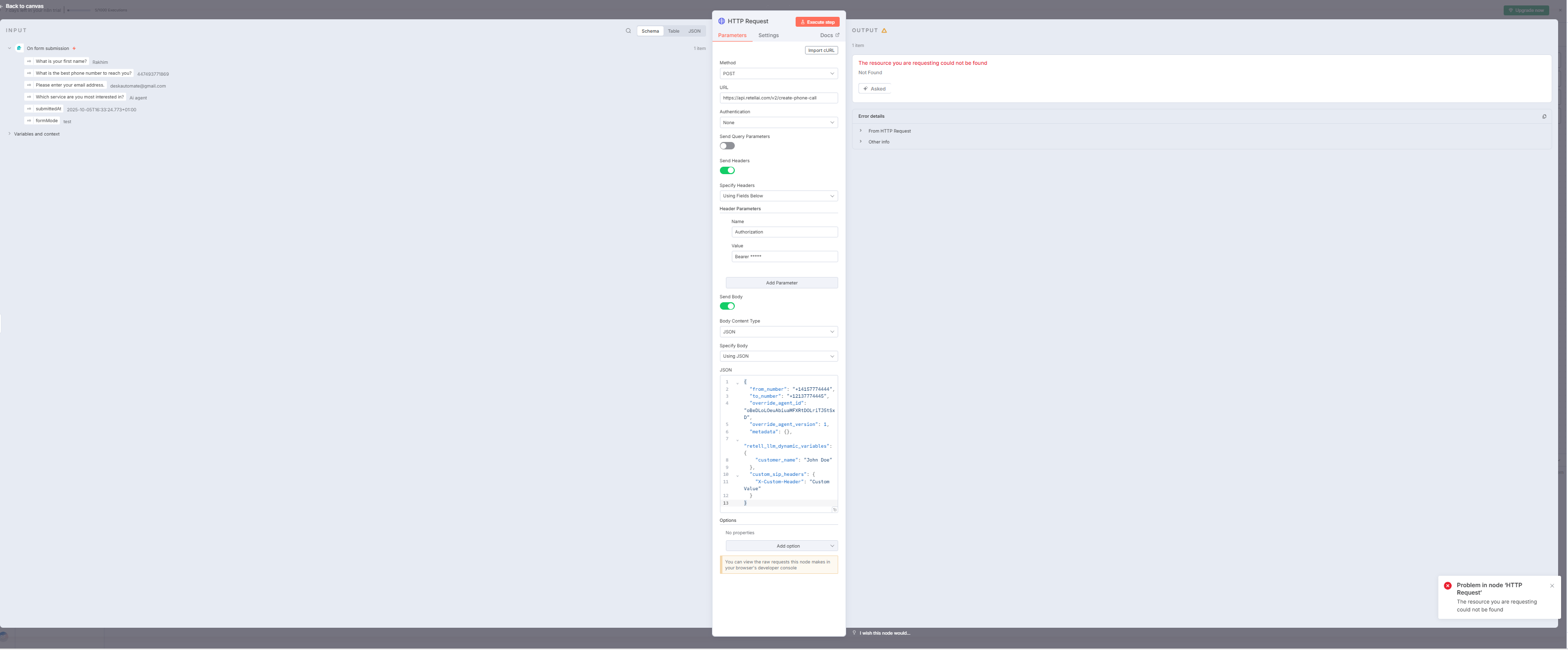Click the URL input field
This screenshot has width=1568, height=650.
778,98
